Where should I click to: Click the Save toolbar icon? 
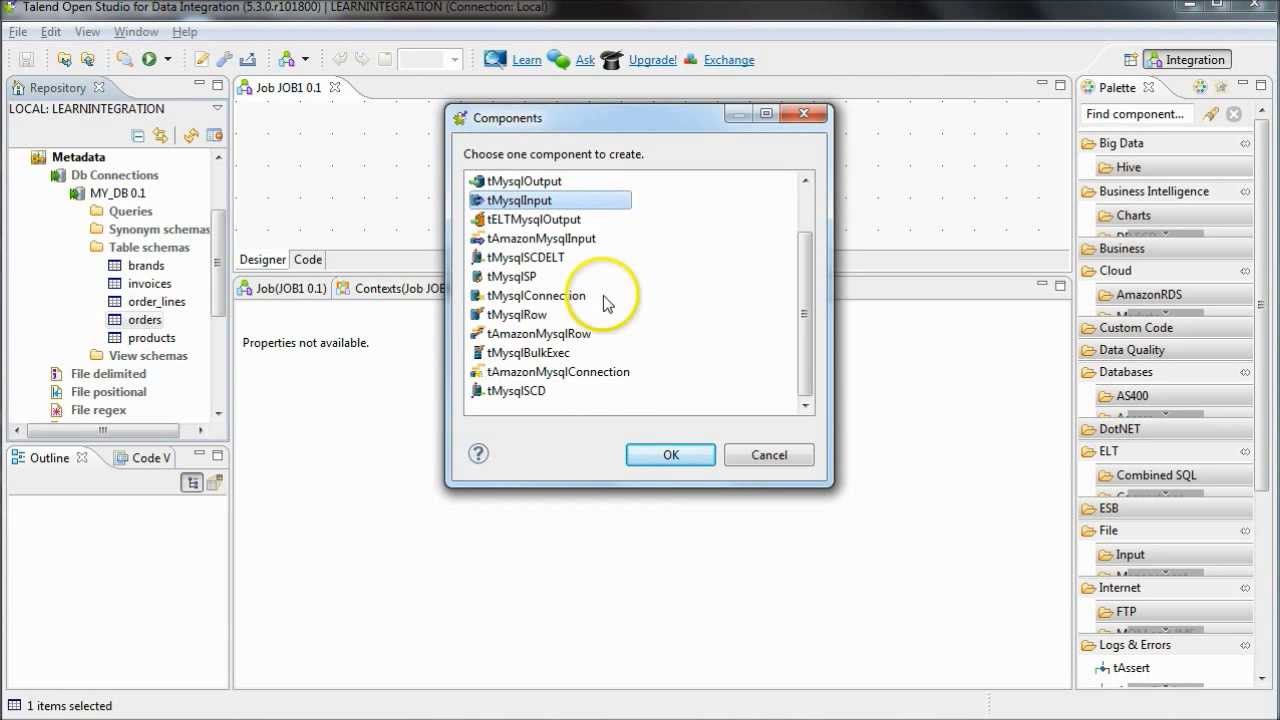pyautogui.click(x=27, y=60)
